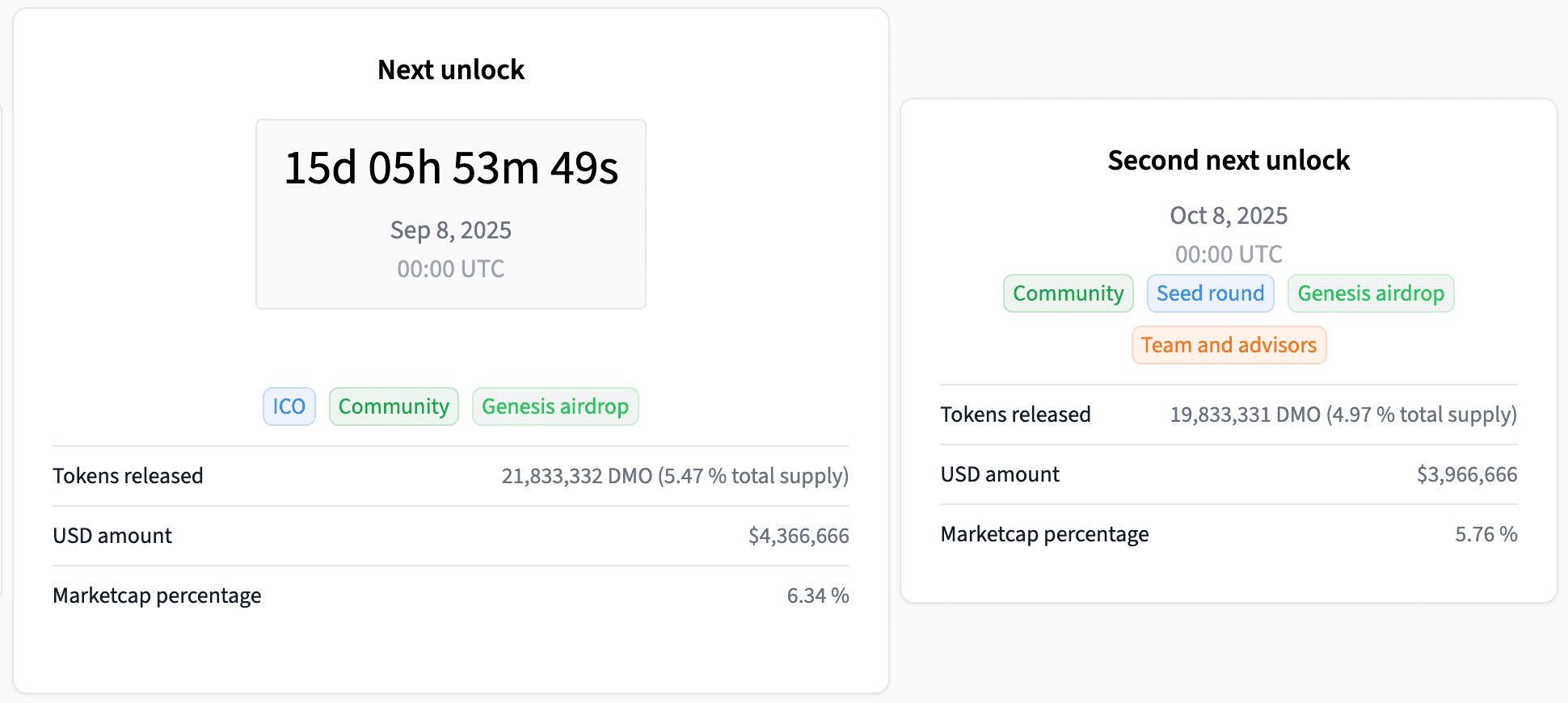Click Genesis airdrop tag in Next unlock card
This screenshot has height=703, width=1568.
pyautogui.click(x=555, y=406)
